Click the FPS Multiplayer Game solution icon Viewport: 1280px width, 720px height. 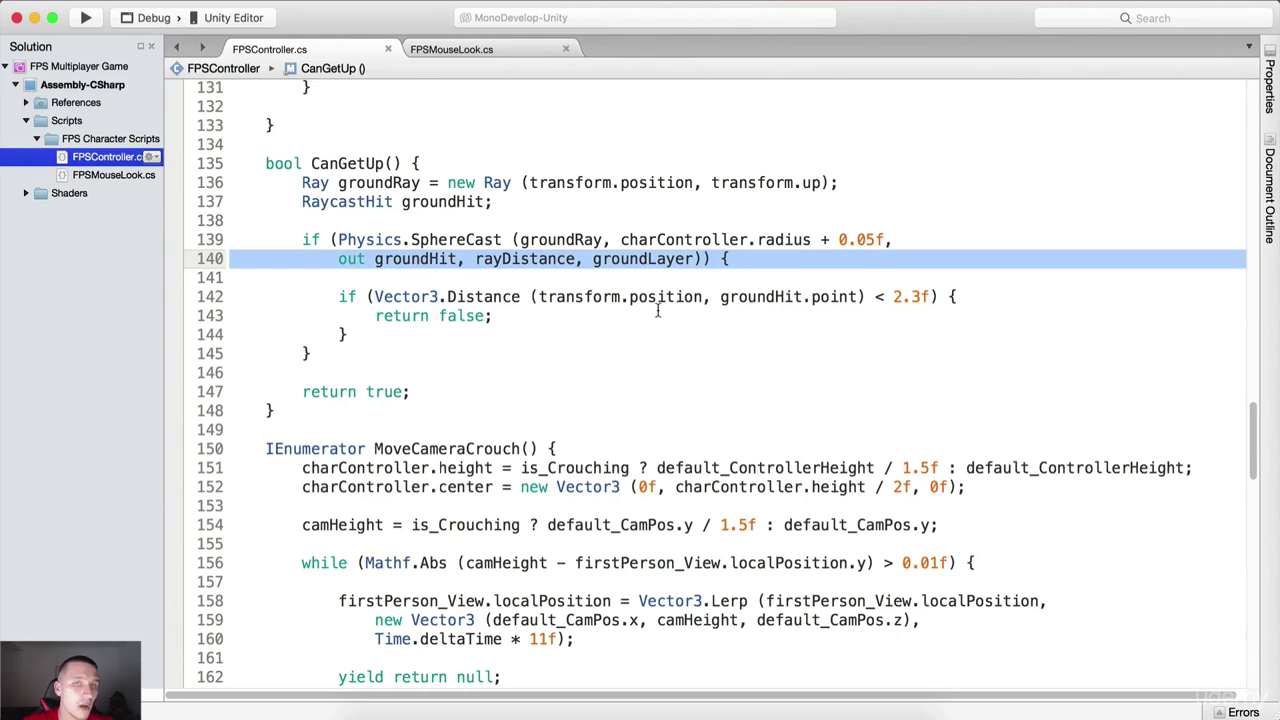(x=20, y=67)
